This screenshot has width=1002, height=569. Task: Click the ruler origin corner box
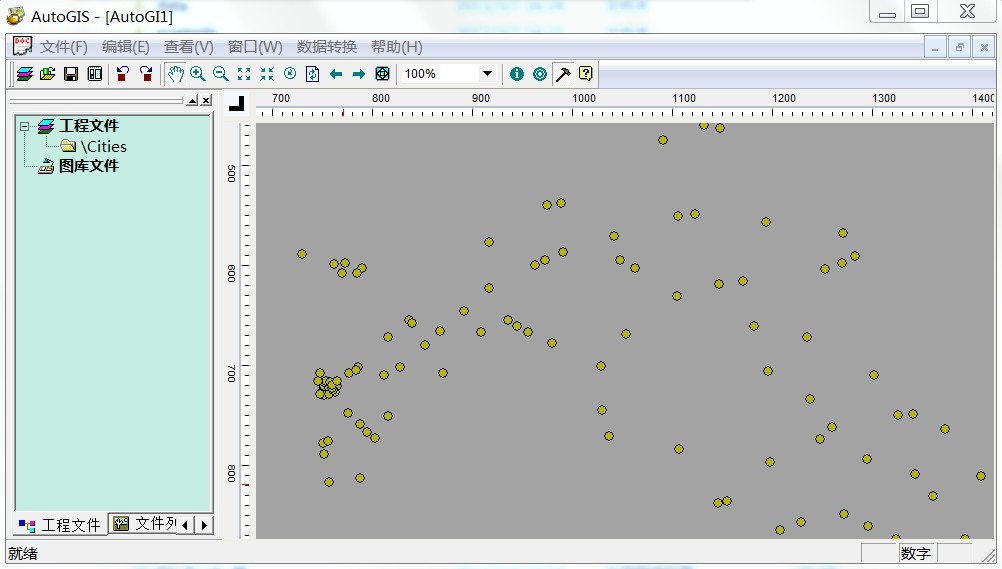click(x=236, y=103)
